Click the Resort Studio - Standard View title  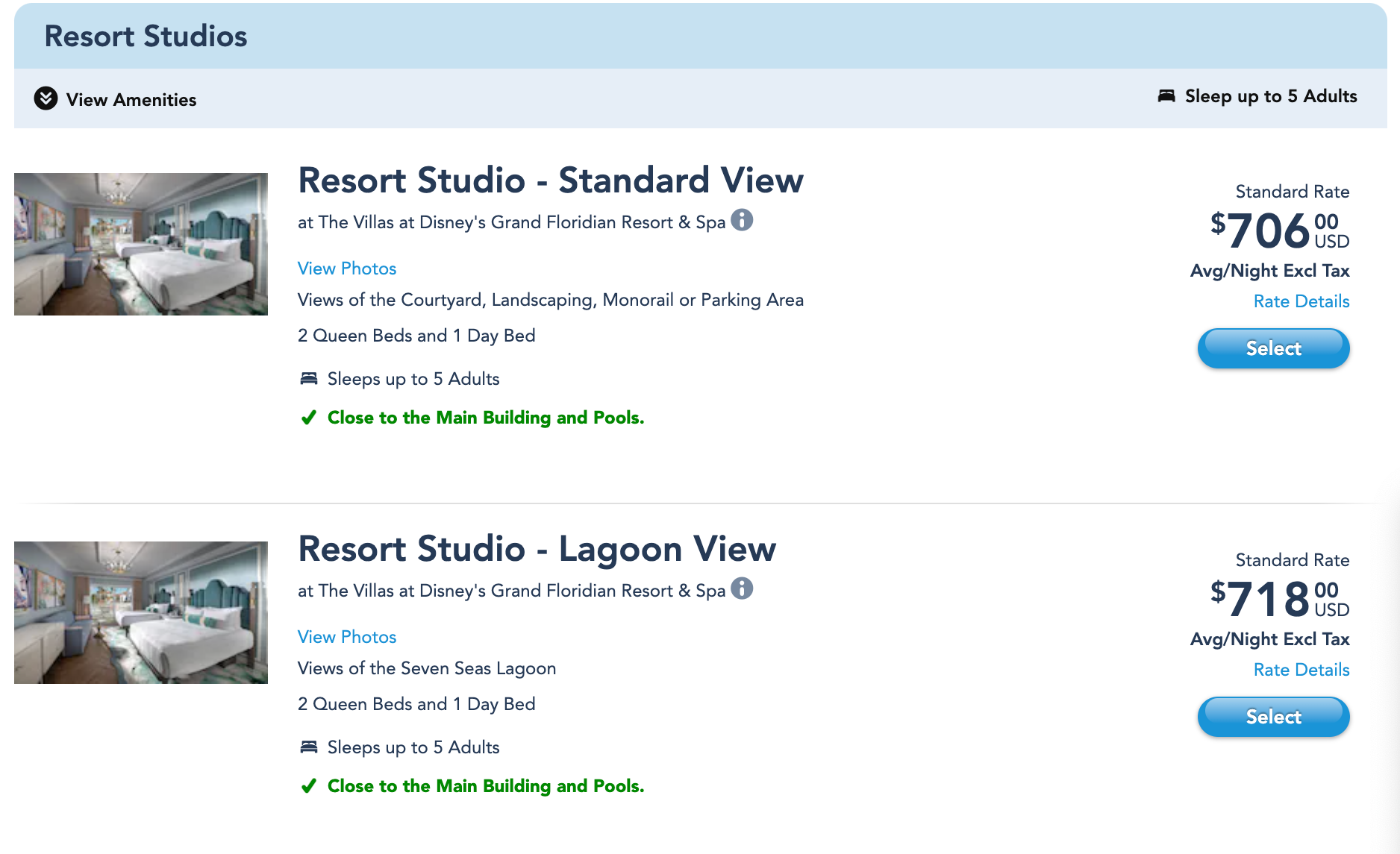[550, 180]
